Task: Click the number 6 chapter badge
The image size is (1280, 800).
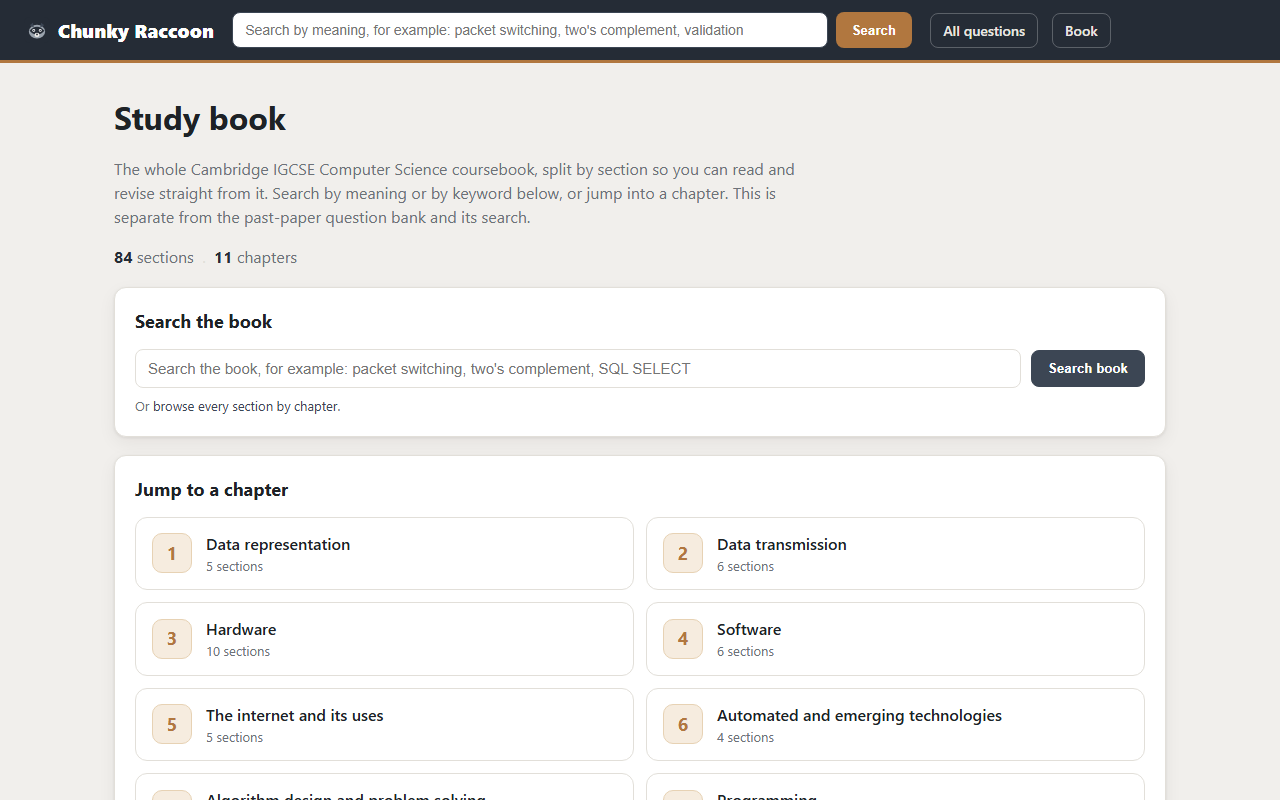Action: point(683,724)
